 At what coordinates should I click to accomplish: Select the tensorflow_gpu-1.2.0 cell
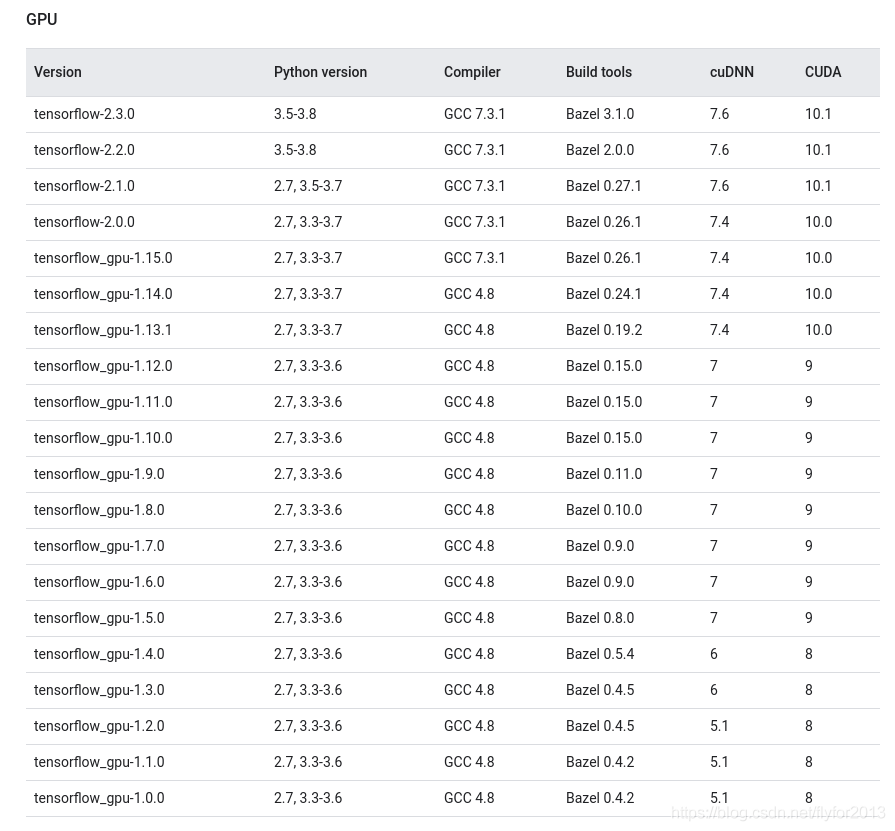tap(99, 725)
